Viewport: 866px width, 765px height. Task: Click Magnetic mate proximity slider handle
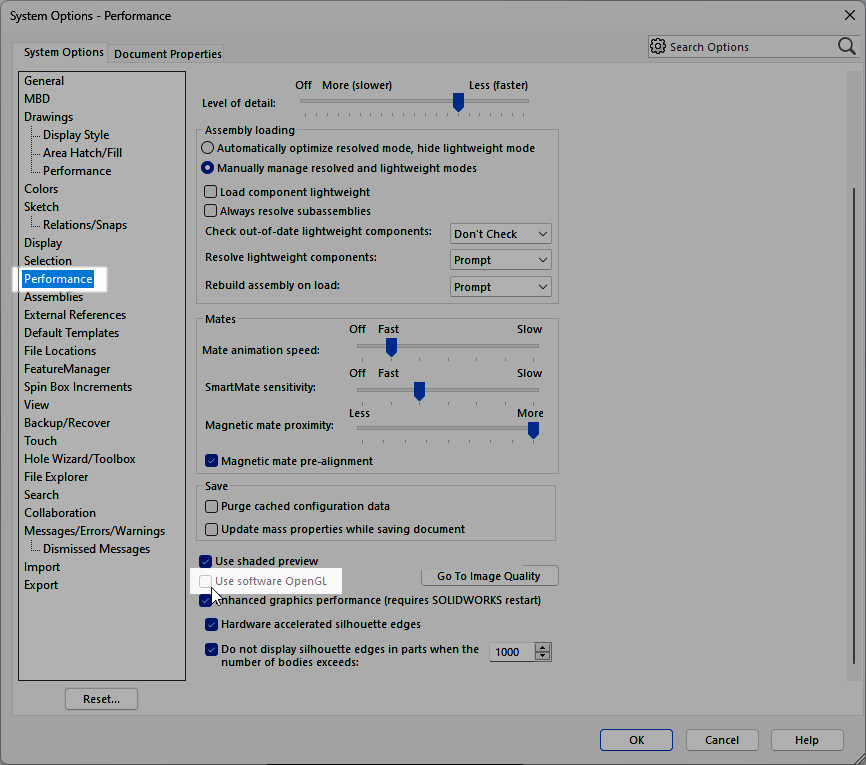[533, 430]
